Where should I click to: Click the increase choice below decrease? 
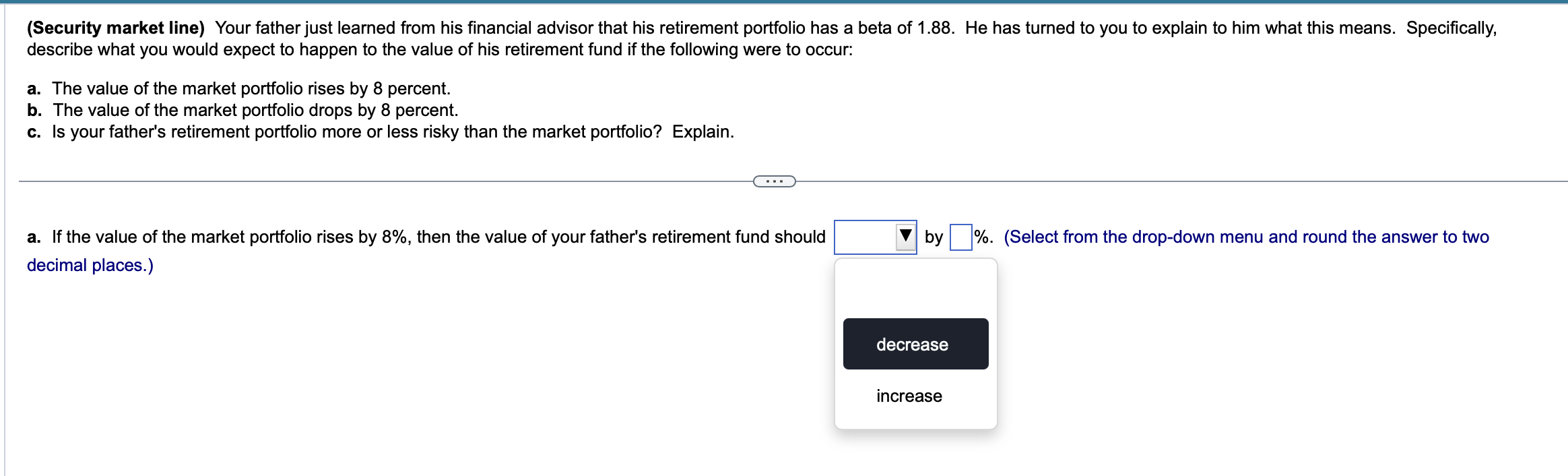(909, 396)
